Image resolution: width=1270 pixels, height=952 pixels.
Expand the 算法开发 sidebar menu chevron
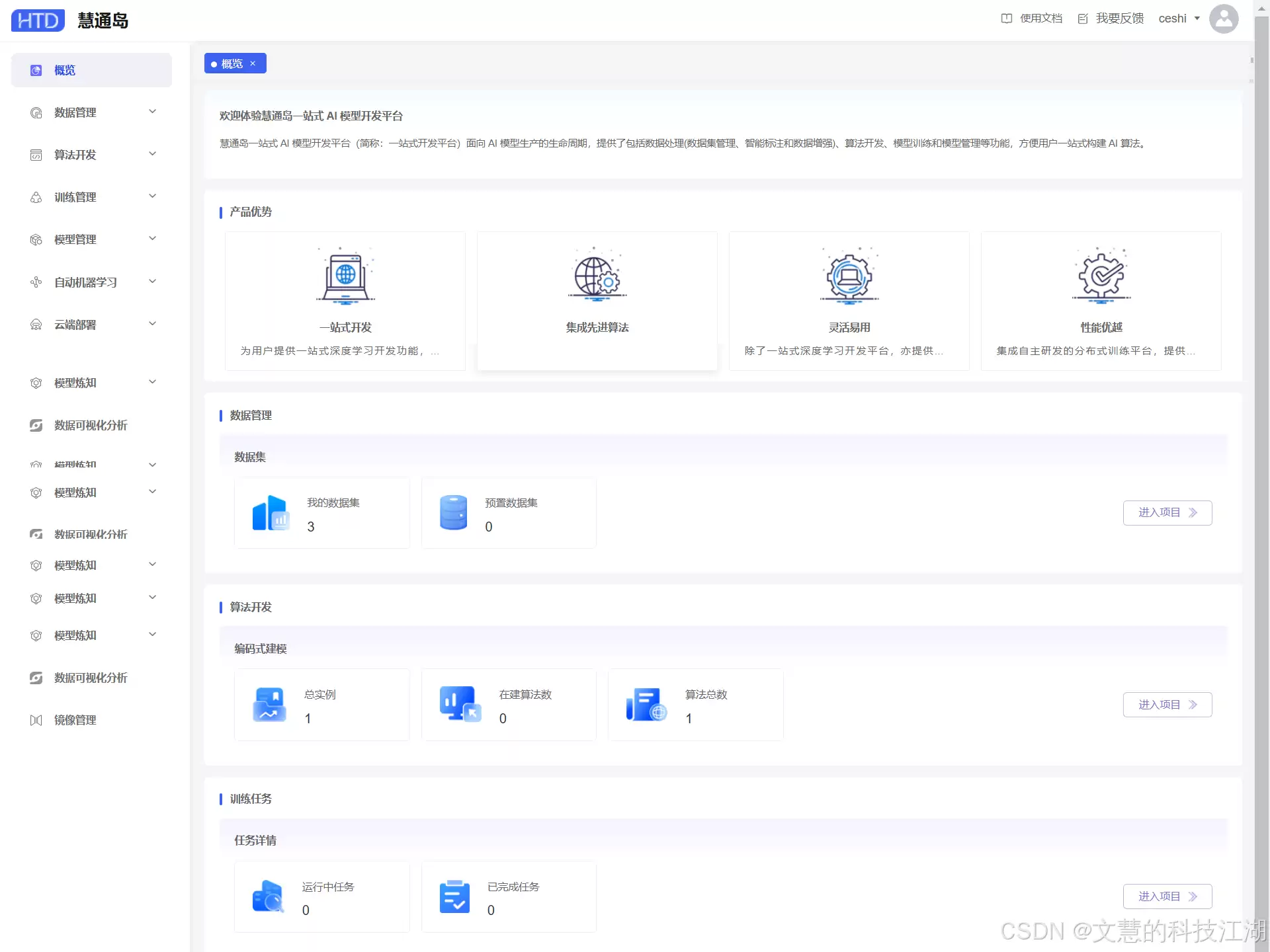(x=153, y=154)
